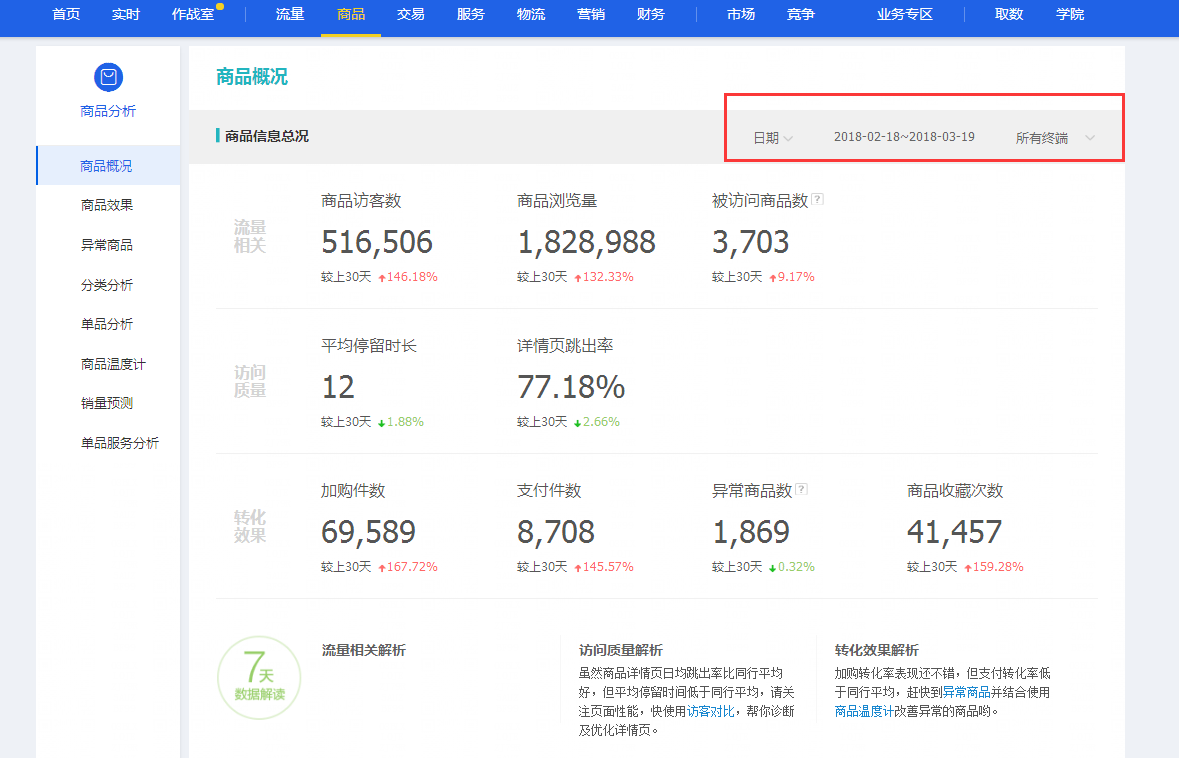Image resolution: width=1179 pixels, height=758 pixels.
Task: Go to 销量预测 in the sidebar
Action: pyautogui.click(x=107, y=403)
